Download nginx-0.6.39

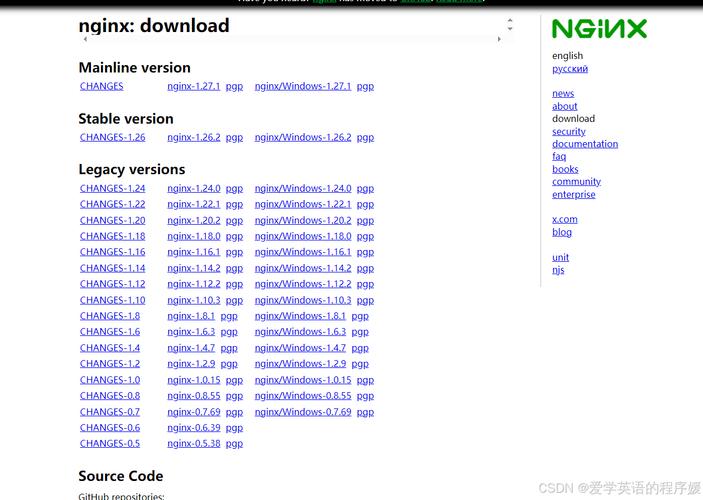pyautogui.click(x=194, y=427)
